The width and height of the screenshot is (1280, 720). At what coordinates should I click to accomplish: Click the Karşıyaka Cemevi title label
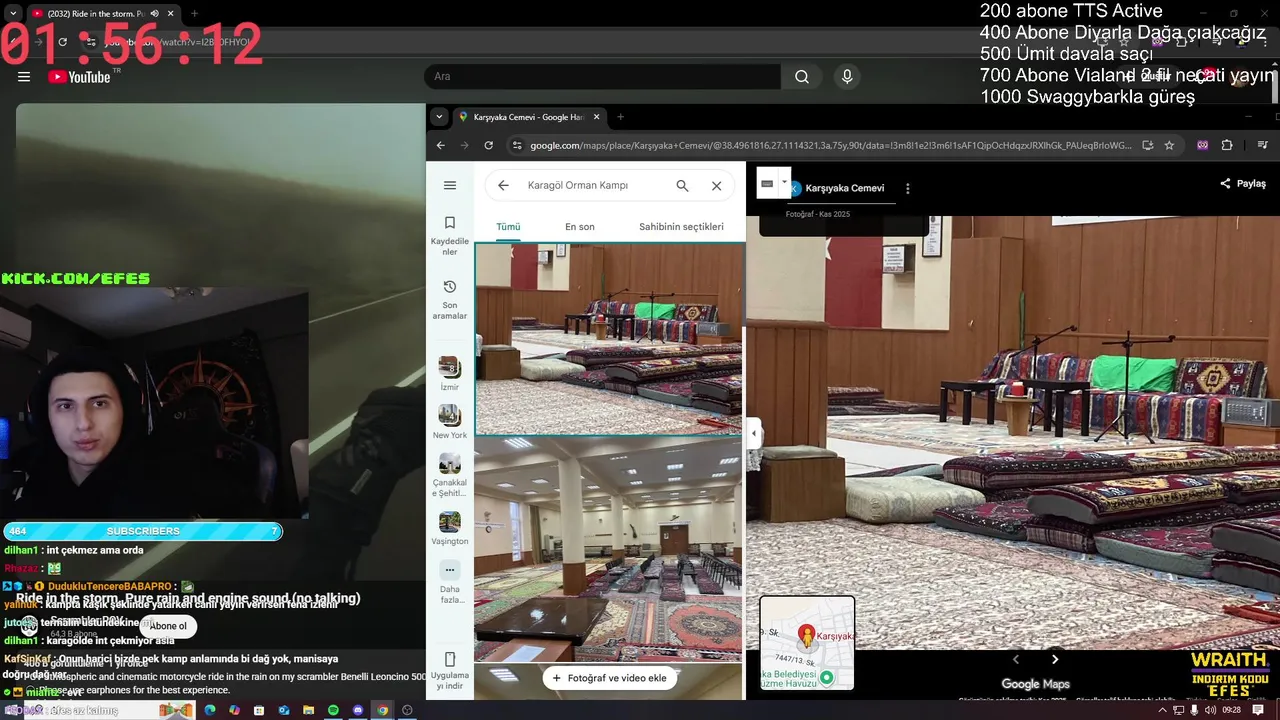point(844,188)
